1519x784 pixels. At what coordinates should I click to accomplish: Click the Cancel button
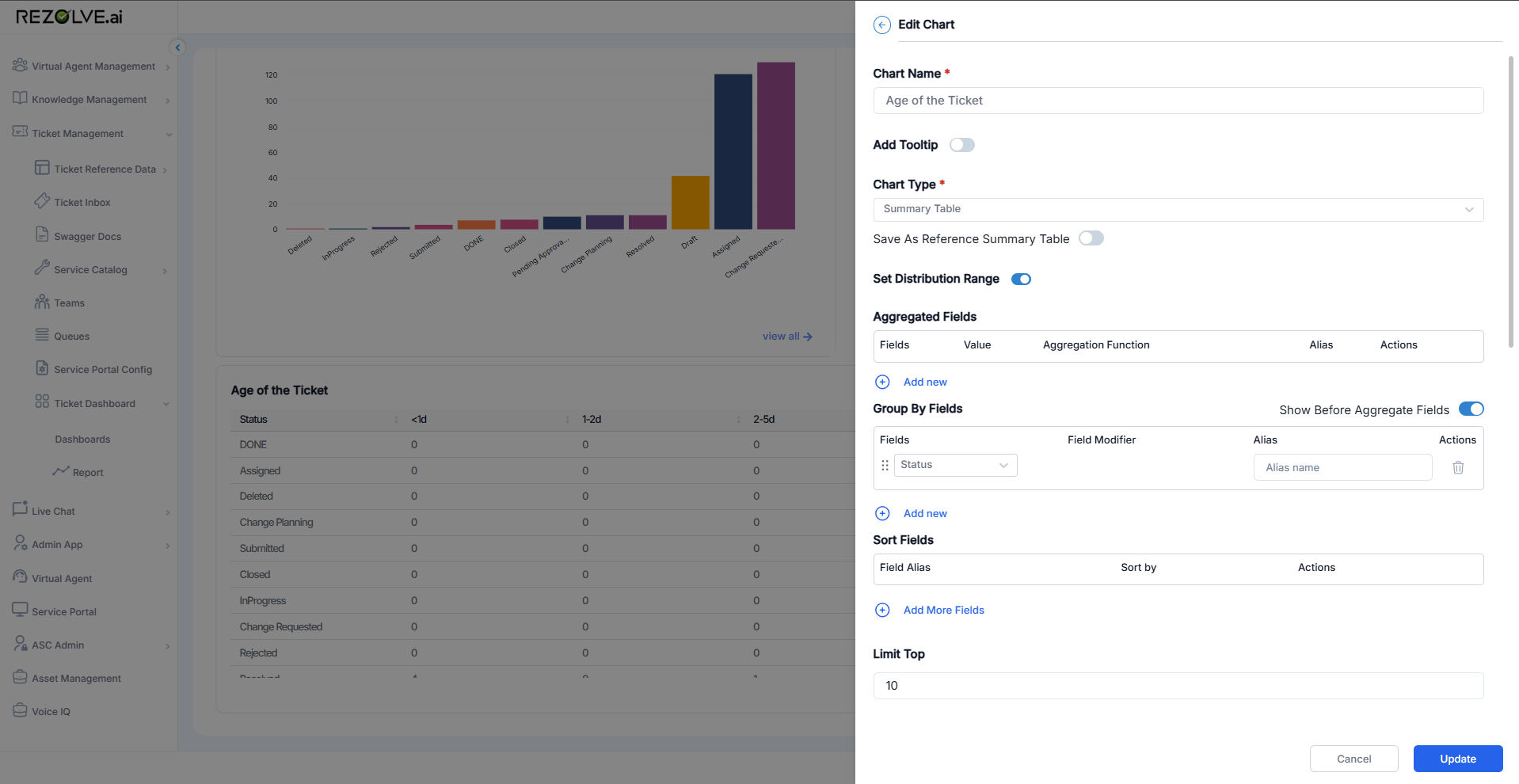[x=1353, y=759]
